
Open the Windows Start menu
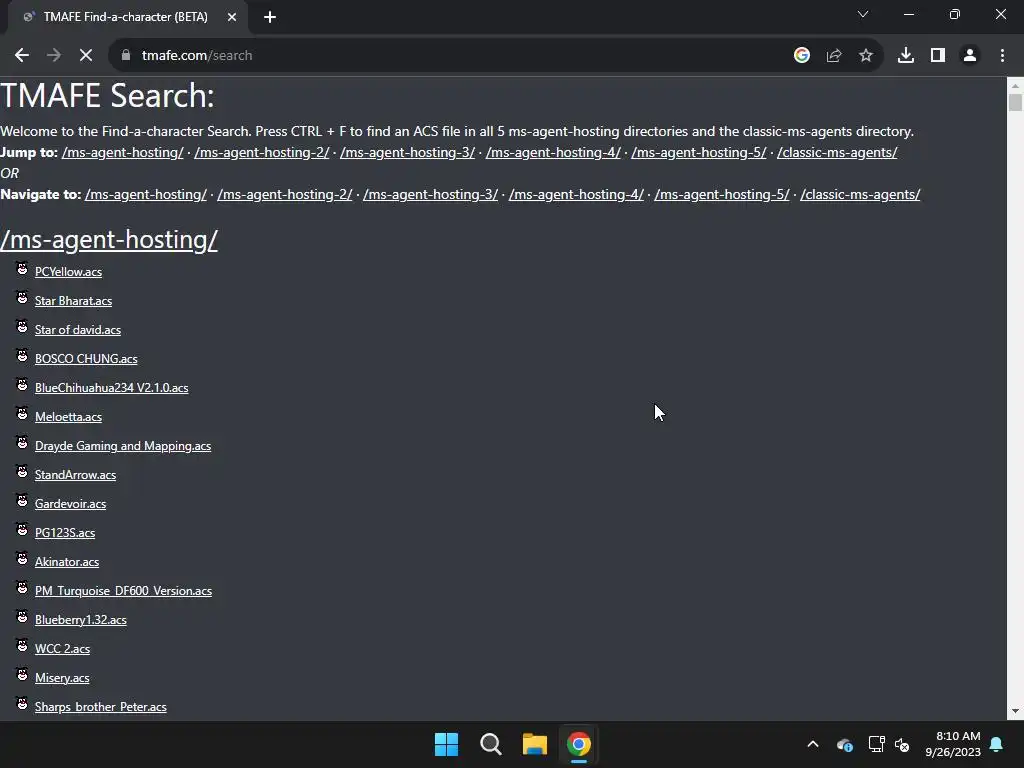tap(447, 744)
